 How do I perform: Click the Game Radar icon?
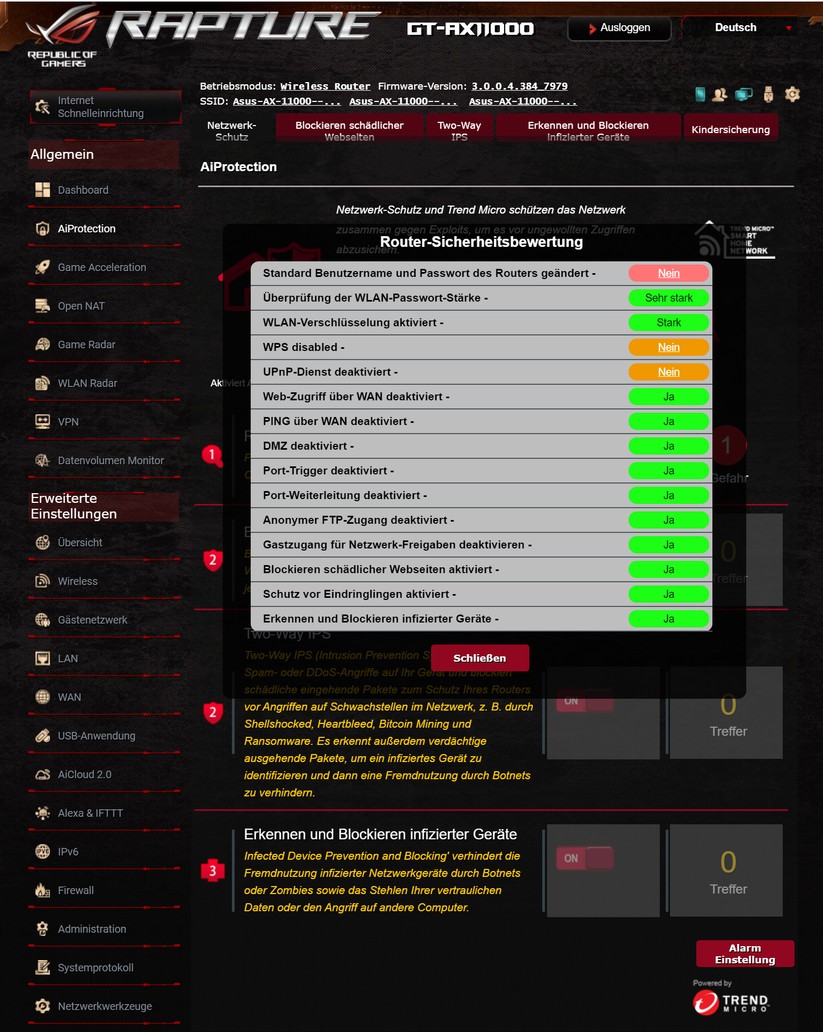tap(42, 345)
